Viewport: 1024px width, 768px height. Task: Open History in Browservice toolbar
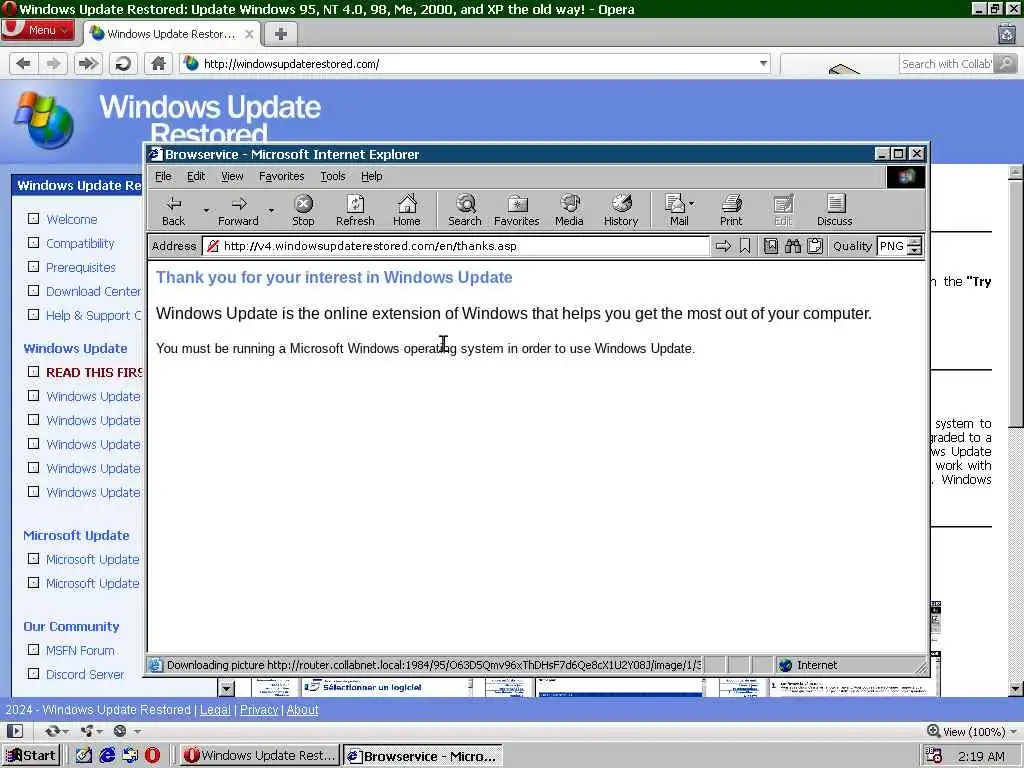tap(621, 210)
